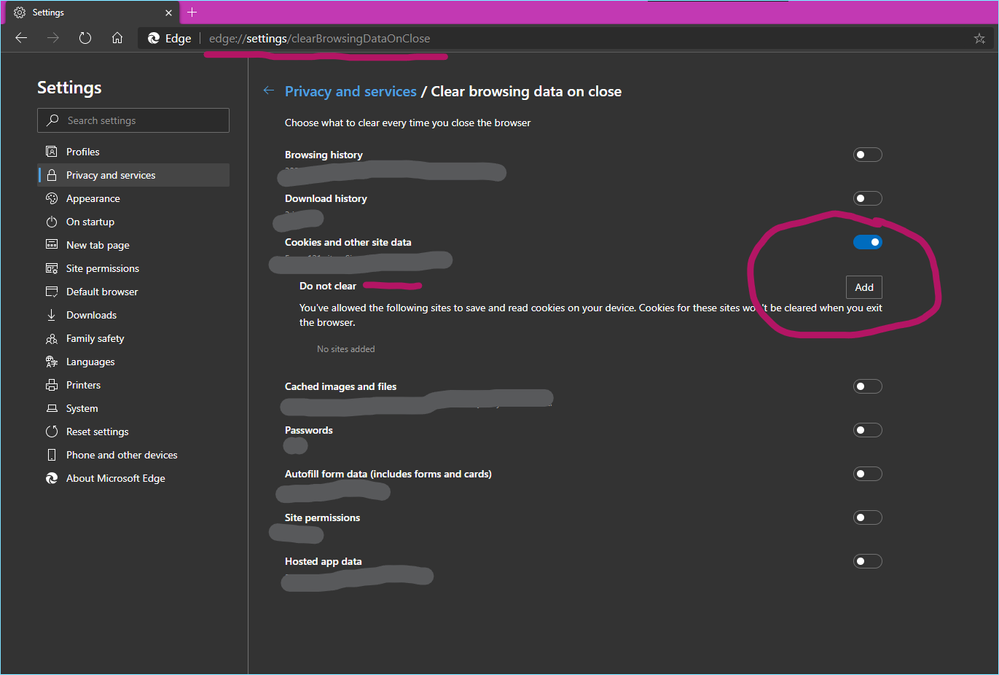Click the Appearance palette icon
999x675 pixels.
pyautogui.click(x=52, y=198)
